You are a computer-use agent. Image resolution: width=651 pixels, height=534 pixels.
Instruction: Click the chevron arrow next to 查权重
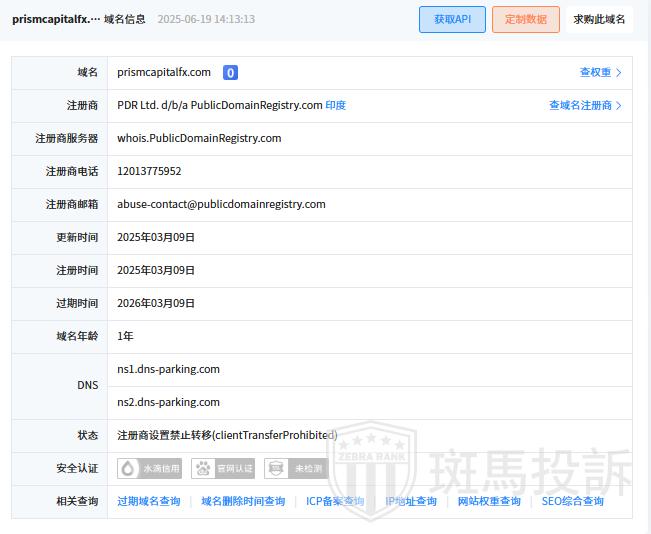[619, 73]
